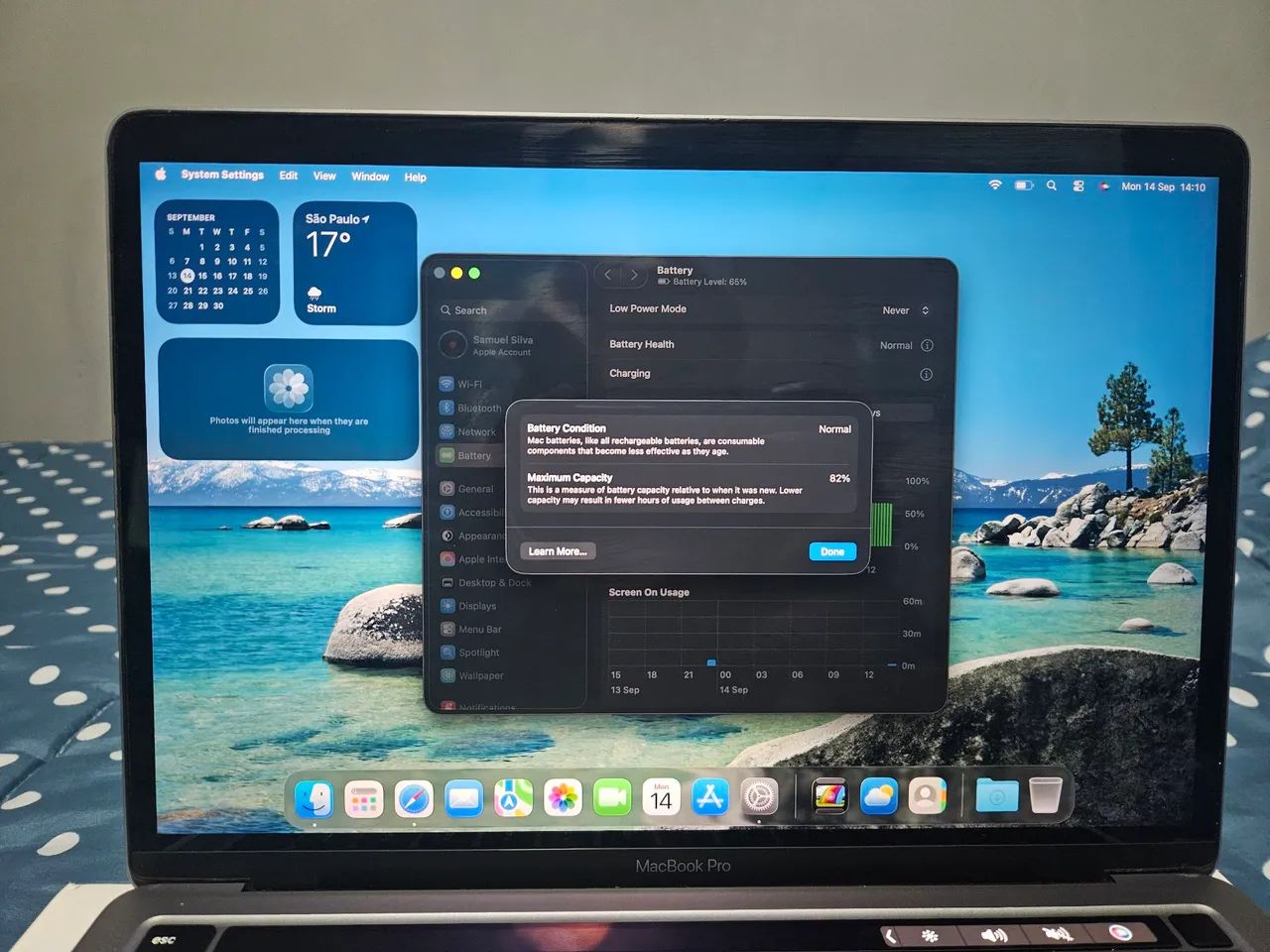Image resolution: width=1270 pixels, height=952 pixels.
Task: Click the Screen On Usage chart heading
Action: (x=649, y=592)
